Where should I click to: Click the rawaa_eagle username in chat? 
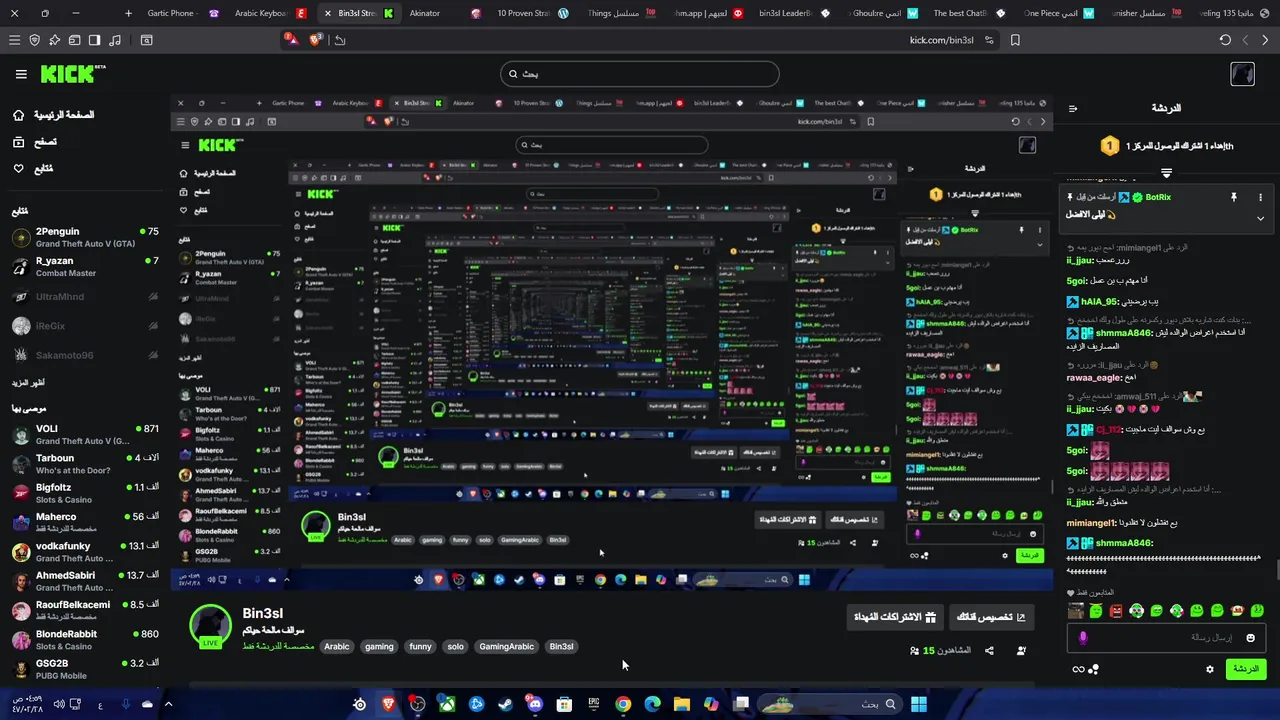(1093, 378)
